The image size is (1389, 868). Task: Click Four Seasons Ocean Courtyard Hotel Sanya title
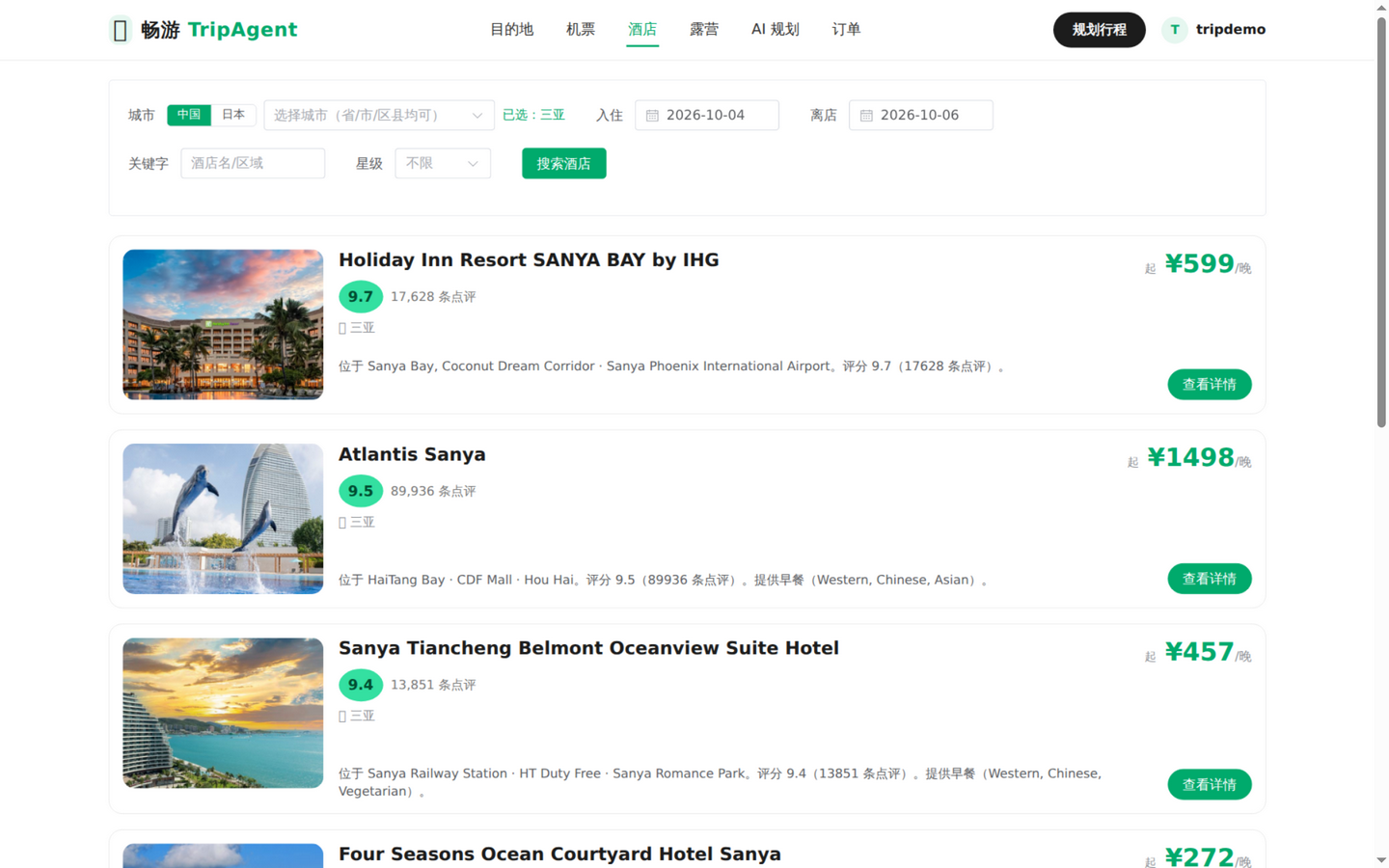tap(559, 854)
